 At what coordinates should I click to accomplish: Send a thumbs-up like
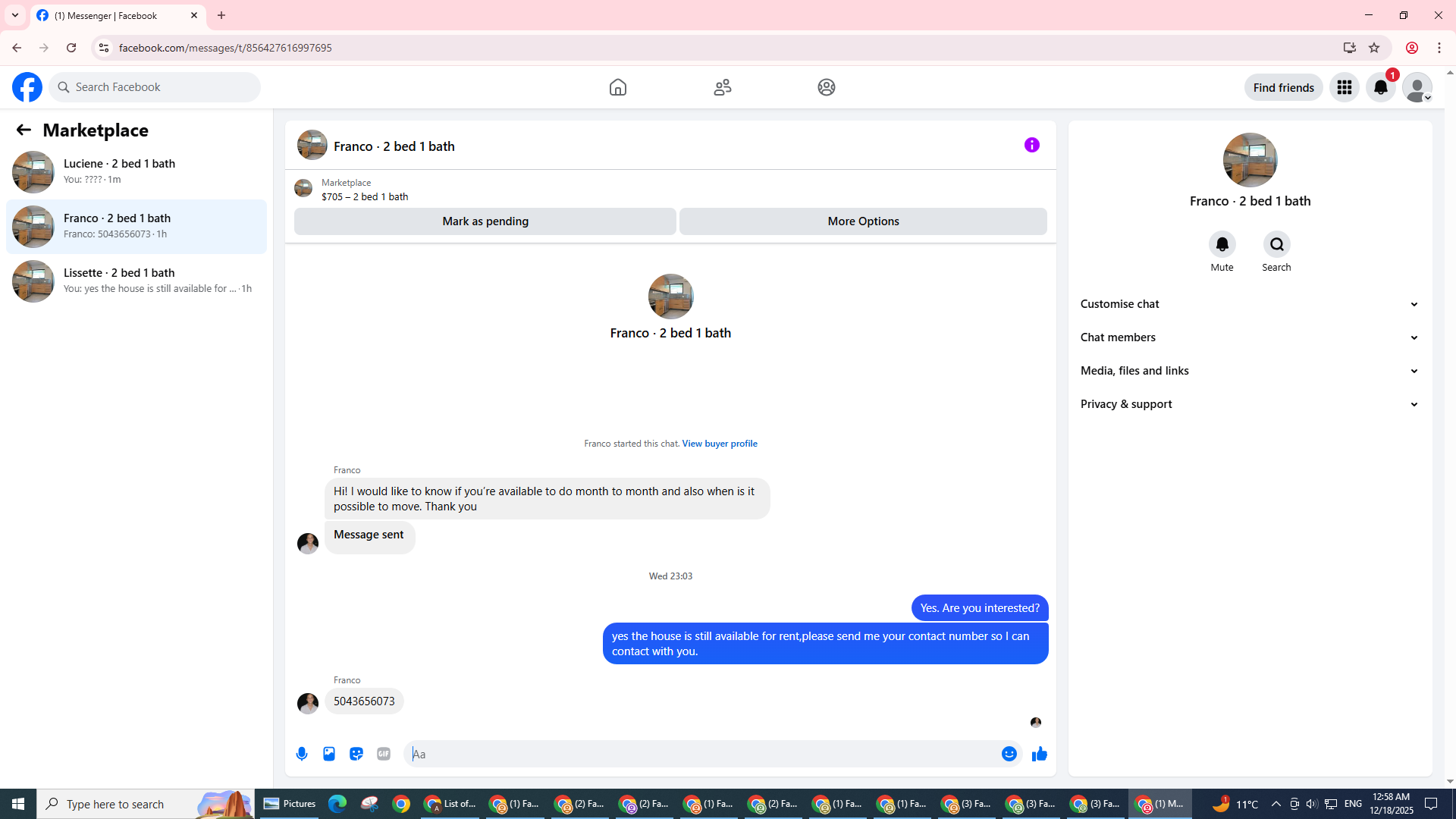pos(1039,754)
